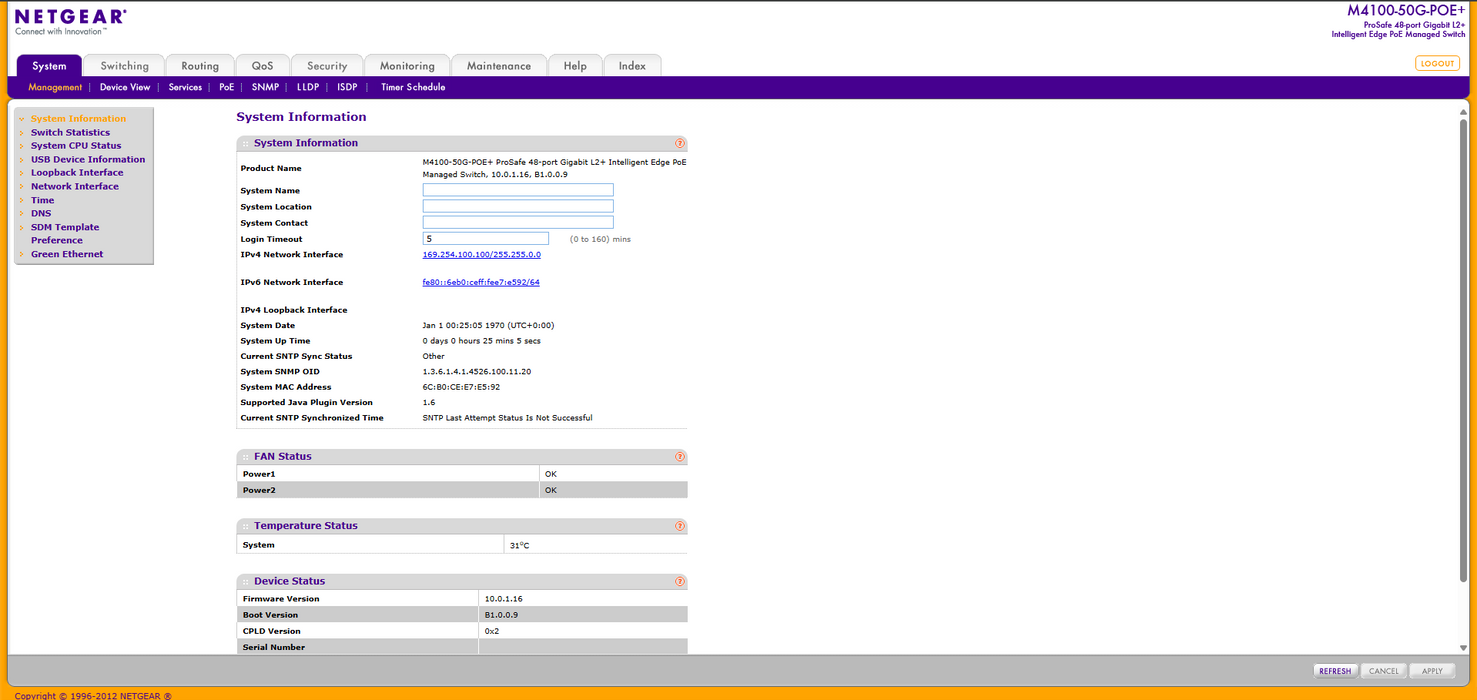The height and width of the screenshot is (700, 1477).
Task: Click the CANCEL button
Action: coord(1384,671)
